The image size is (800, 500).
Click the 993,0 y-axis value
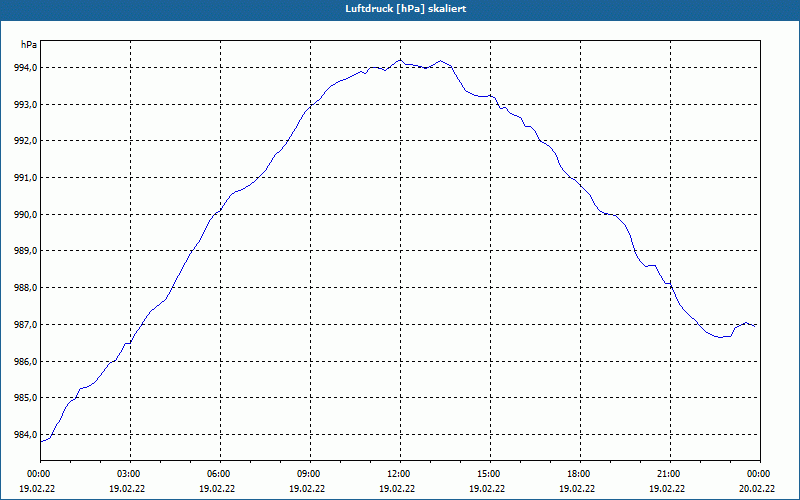click(27, 104)
